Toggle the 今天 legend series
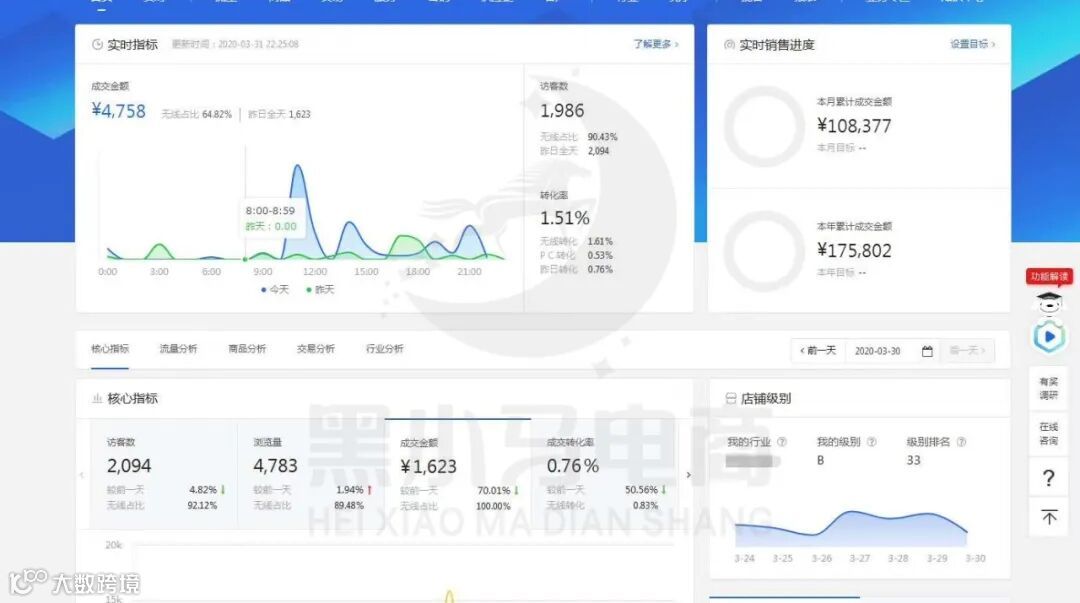The image size is (1080, 603). click(x=275, y=289)
